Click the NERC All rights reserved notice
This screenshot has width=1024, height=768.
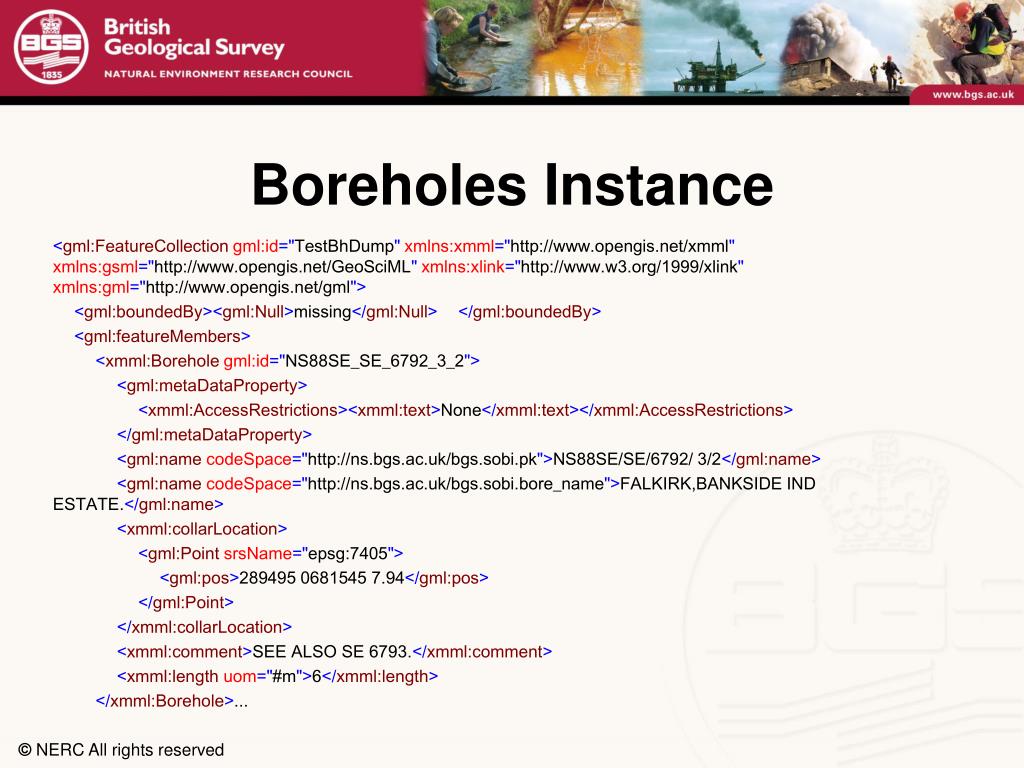click(121, 750)
